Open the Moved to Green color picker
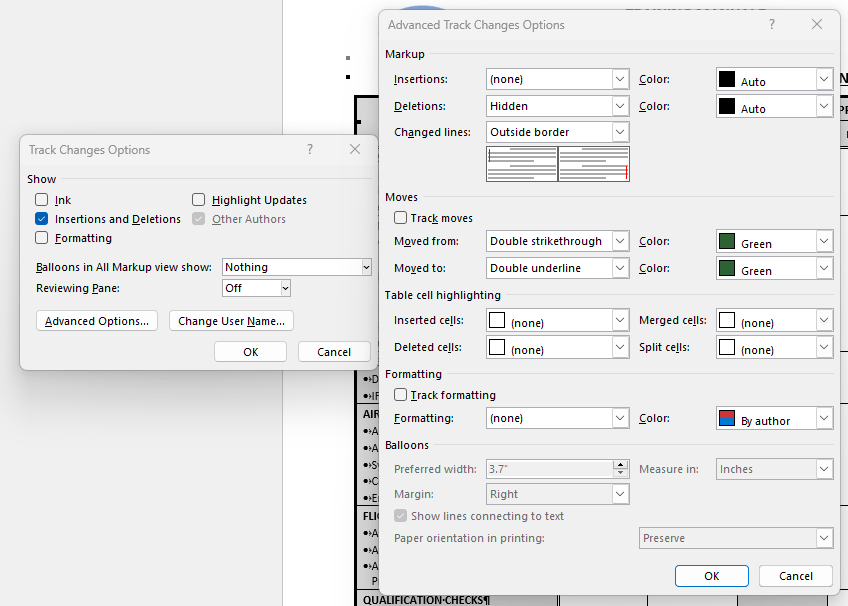This screenshot has width=848, height=606. point(774,268)
